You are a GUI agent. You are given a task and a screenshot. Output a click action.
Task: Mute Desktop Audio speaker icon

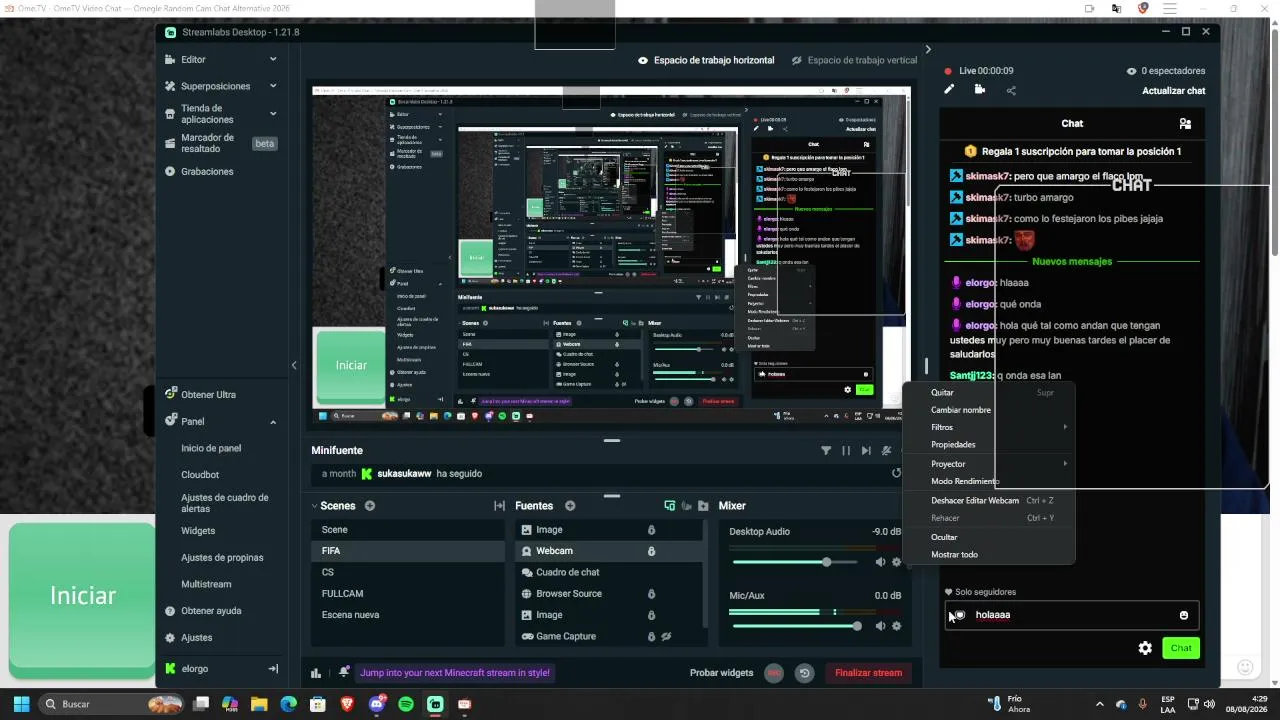point(880,562)
